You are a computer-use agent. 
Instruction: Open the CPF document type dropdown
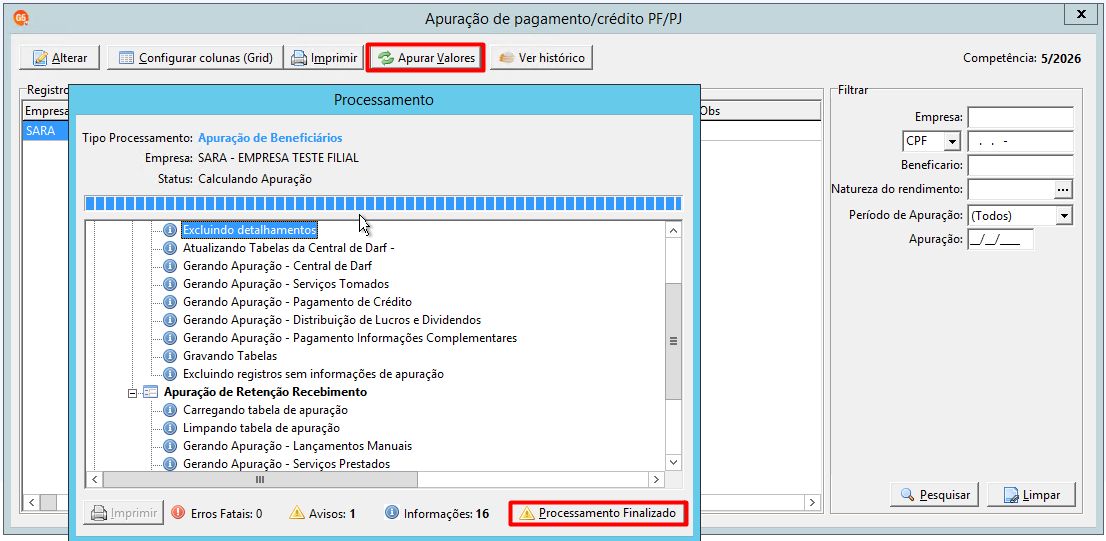(952, 142)
